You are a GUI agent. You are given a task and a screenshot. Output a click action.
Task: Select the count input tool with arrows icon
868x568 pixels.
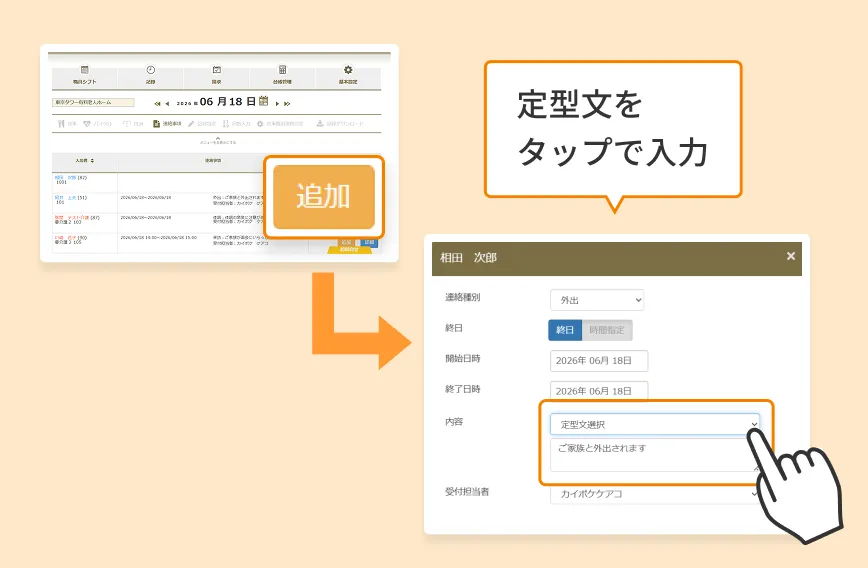pyautogui.click(x=236, y=123)
